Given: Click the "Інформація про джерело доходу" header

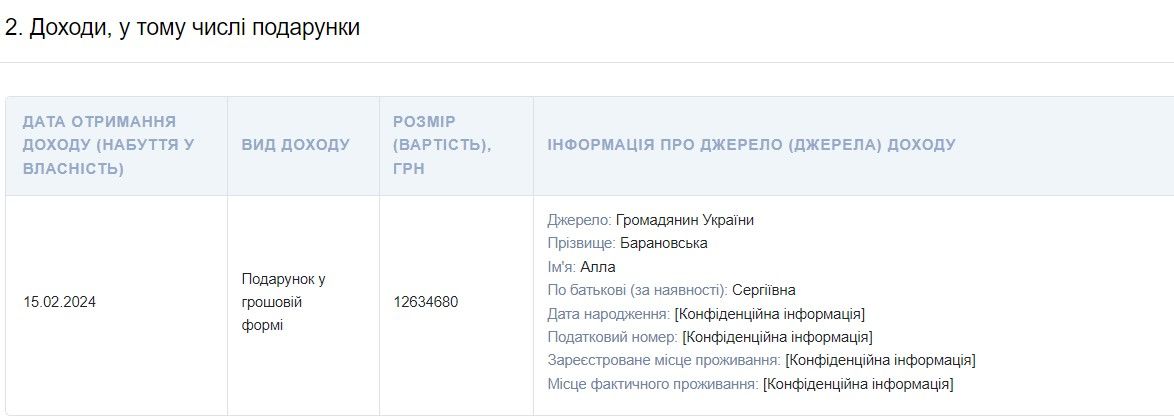Looking at the screenshot, I should [x=751, y=145].
